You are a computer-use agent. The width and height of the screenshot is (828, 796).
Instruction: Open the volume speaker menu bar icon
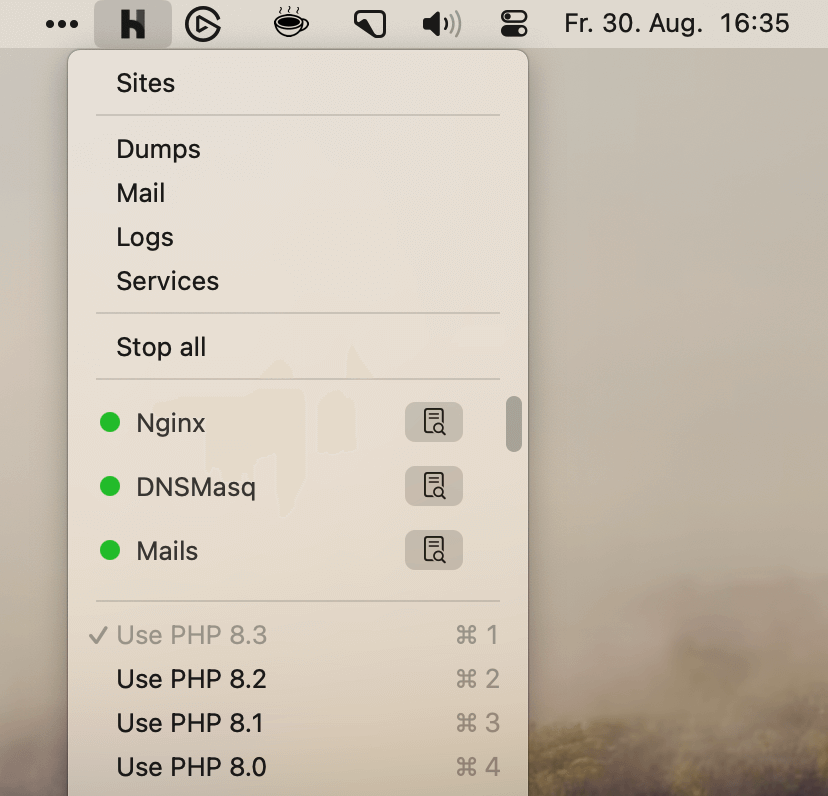[442, 24]
